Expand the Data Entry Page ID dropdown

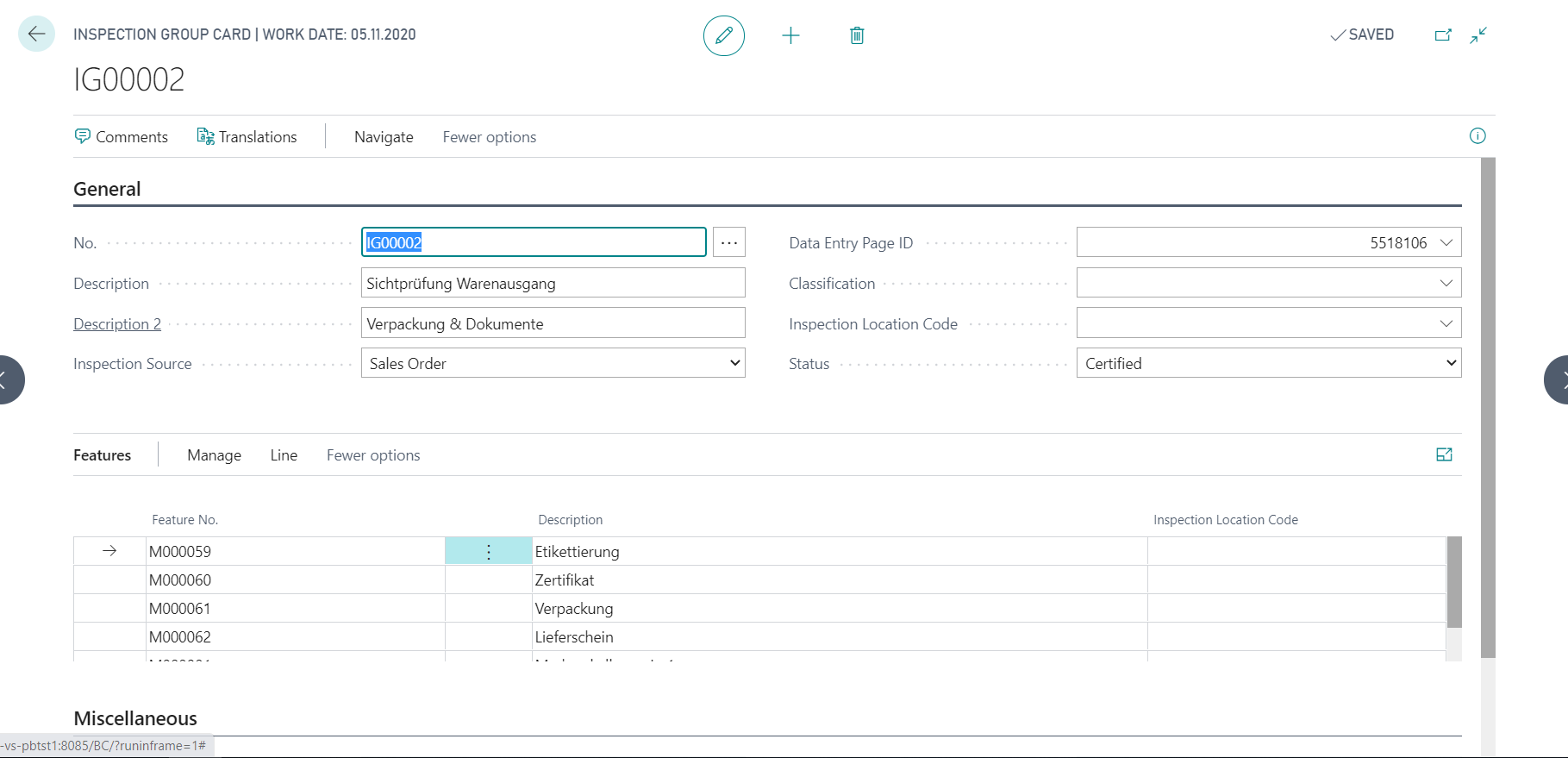[x=1446, y=242]
